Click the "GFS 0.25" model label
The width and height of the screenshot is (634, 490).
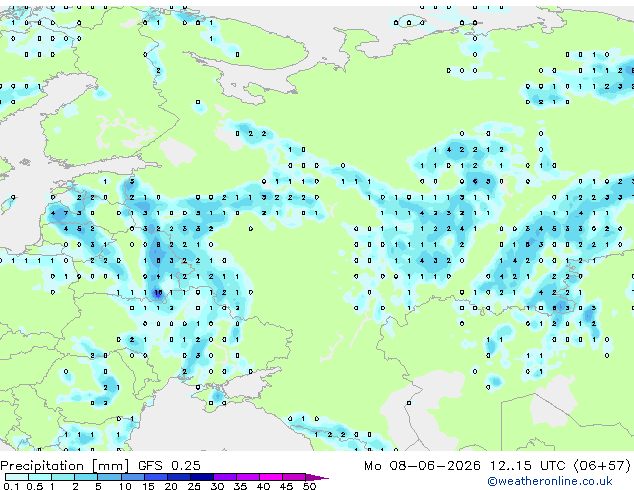click(169, 466)
